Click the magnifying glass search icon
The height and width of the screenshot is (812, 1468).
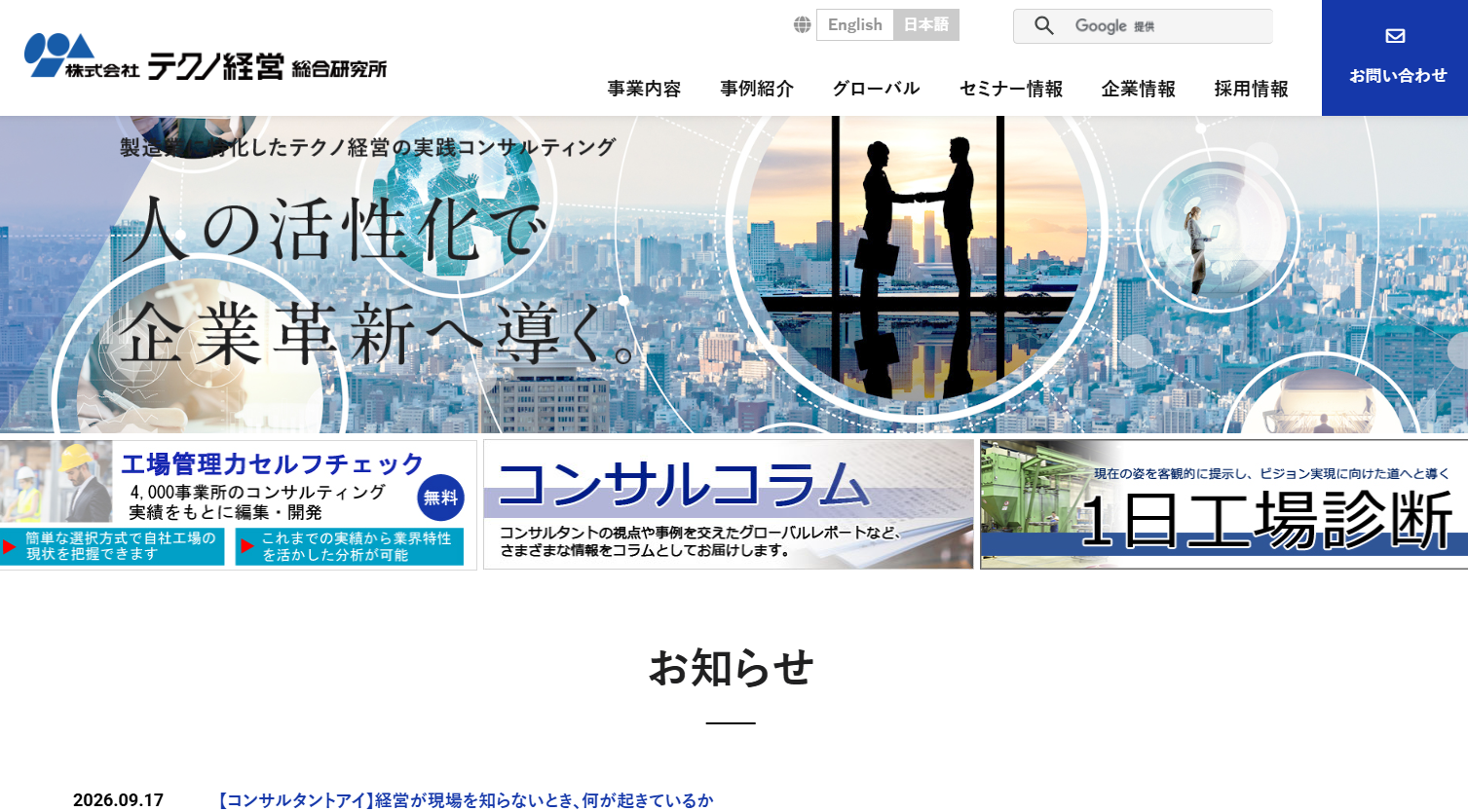[x=1043, y=26]
